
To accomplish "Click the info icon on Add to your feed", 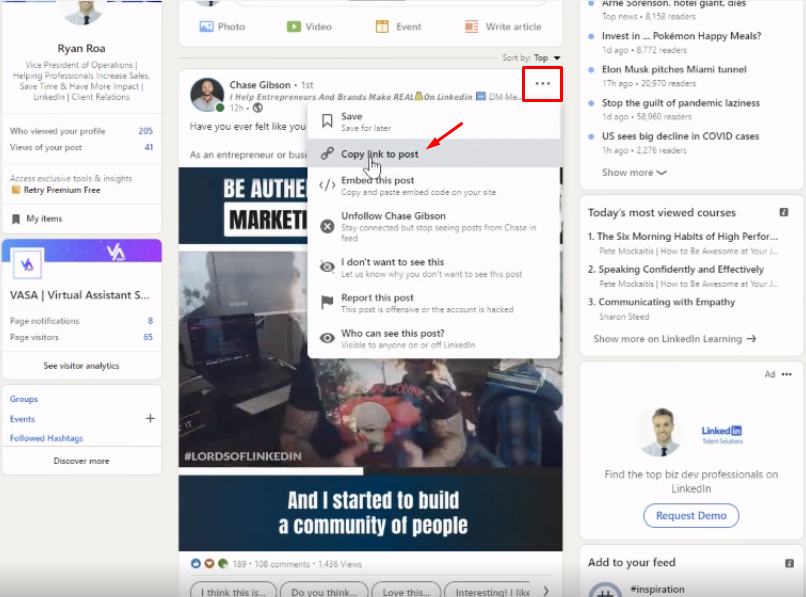I will (x=789, y=563).
